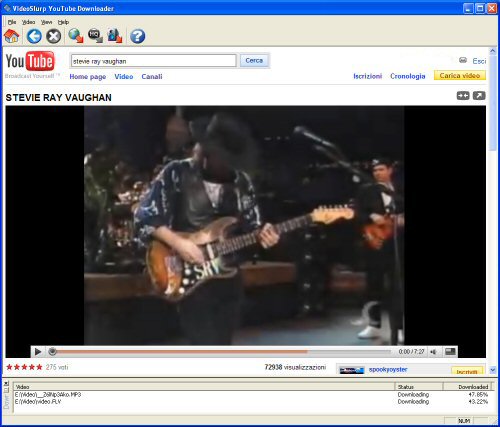Open the File menu

pos(12,22)
